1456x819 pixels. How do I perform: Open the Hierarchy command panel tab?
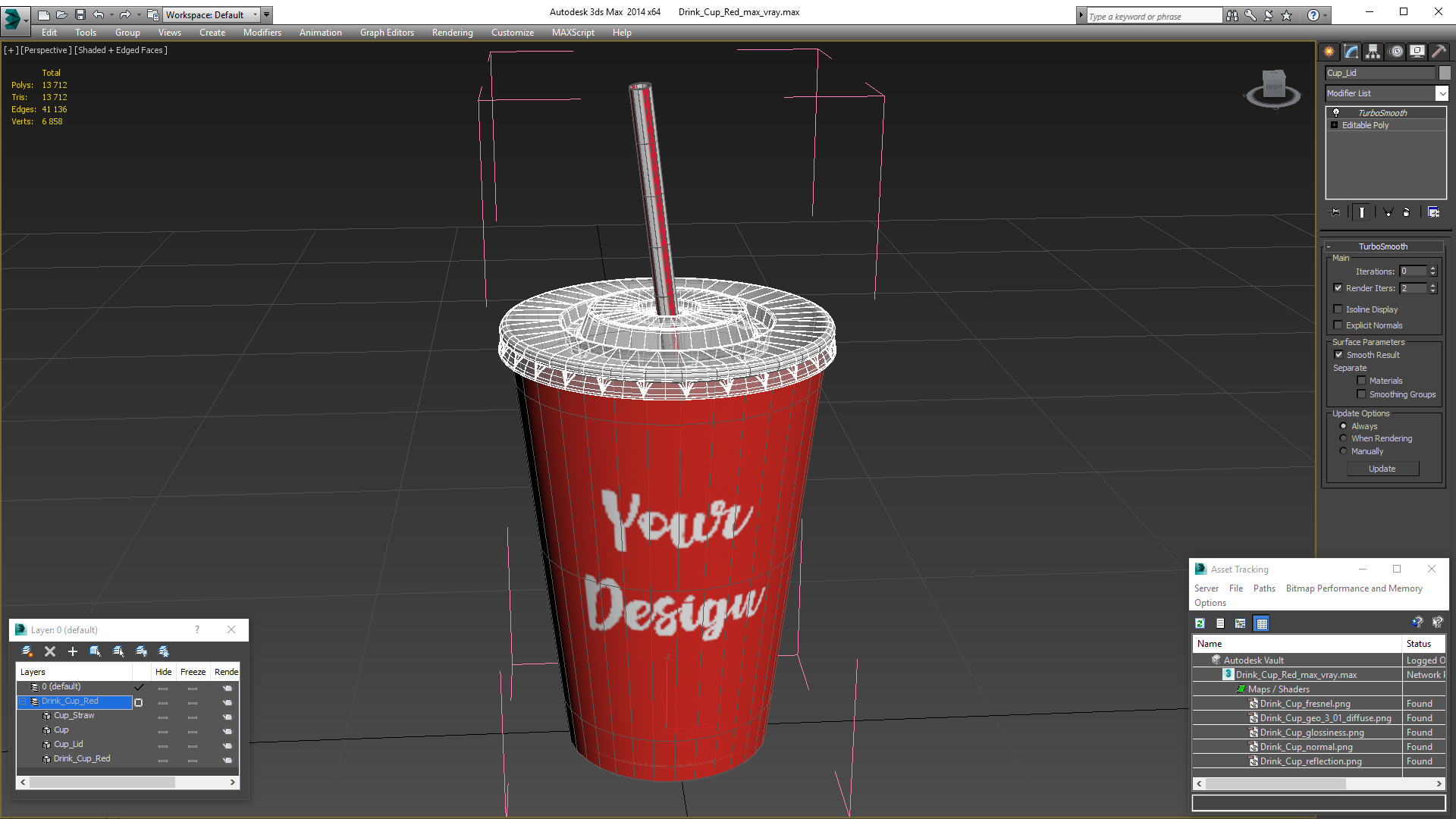pos(1373,52)
